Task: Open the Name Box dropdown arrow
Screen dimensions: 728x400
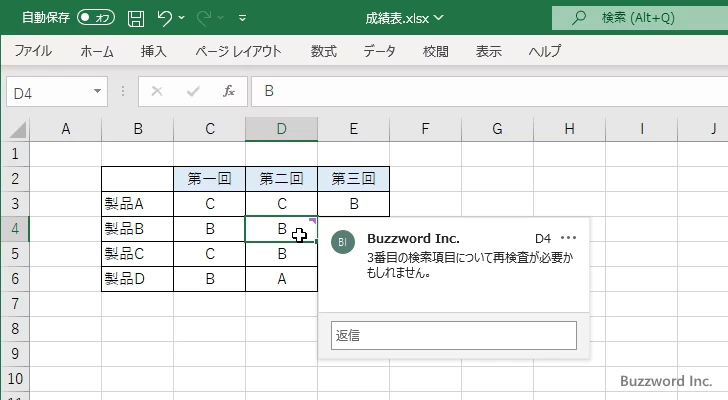Action: pyautogui.click(x=97, y=91)
